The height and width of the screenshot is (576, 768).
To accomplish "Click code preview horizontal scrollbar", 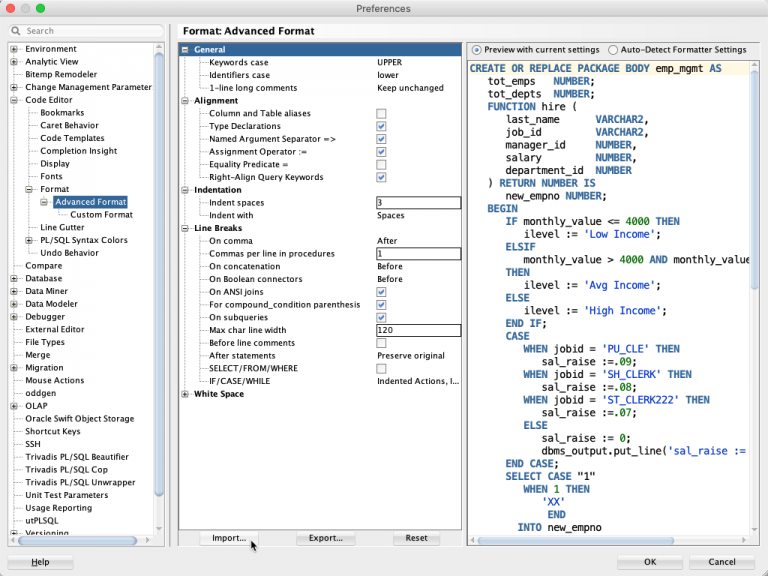I will point(575,540).
